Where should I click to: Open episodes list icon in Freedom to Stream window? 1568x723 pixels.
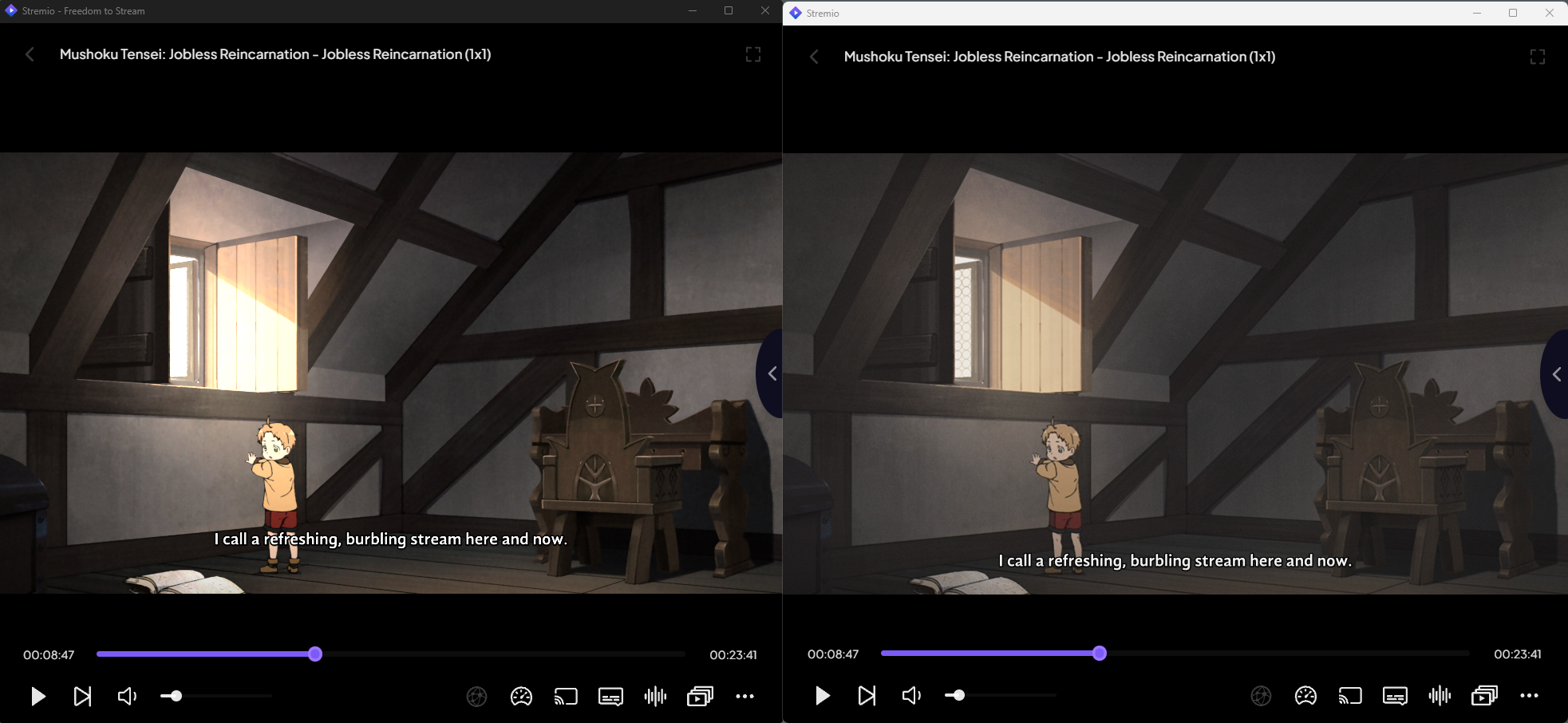tap(700, 697)
